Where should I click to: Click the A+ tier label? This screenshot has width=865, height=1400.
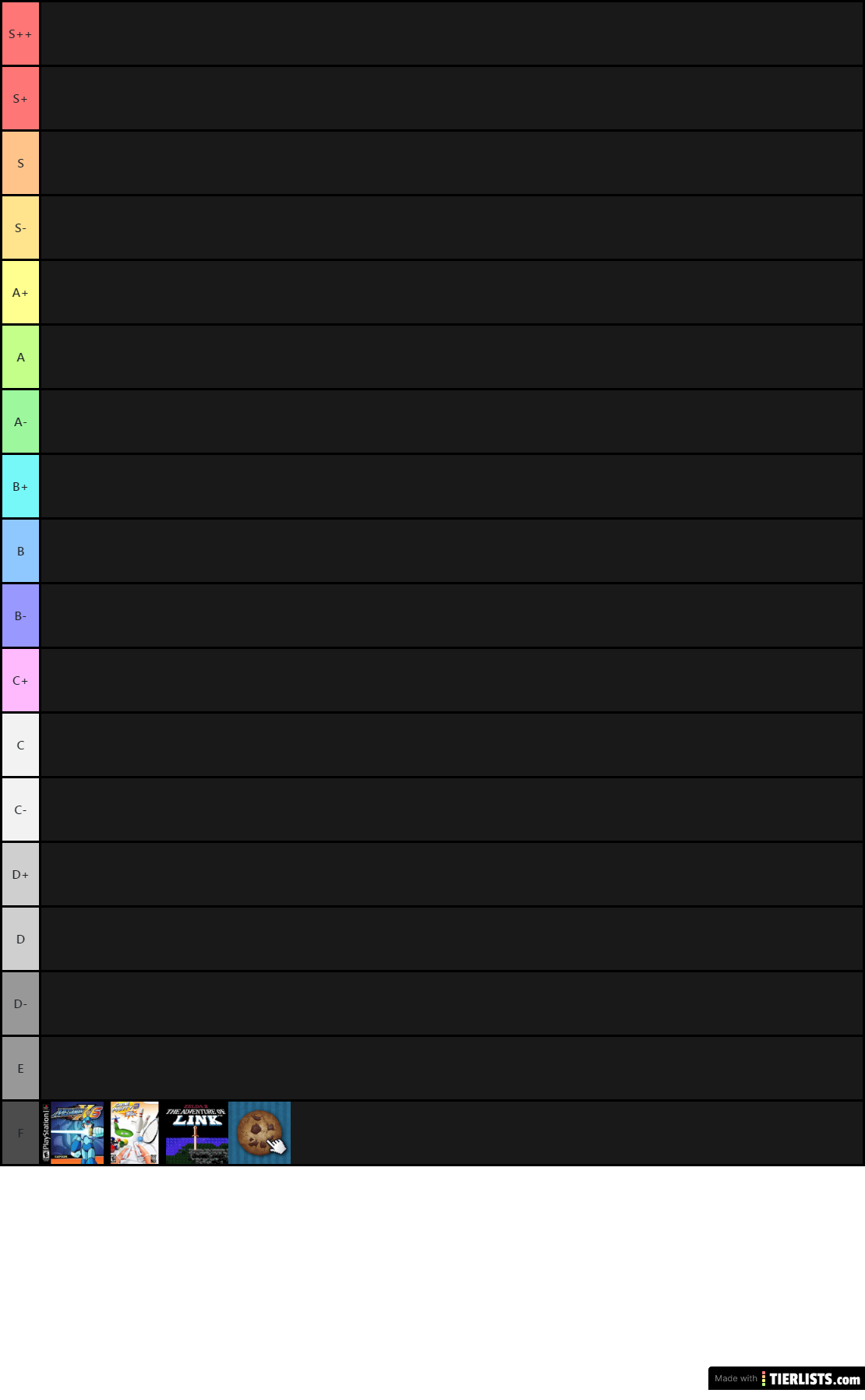pos(20,292)
